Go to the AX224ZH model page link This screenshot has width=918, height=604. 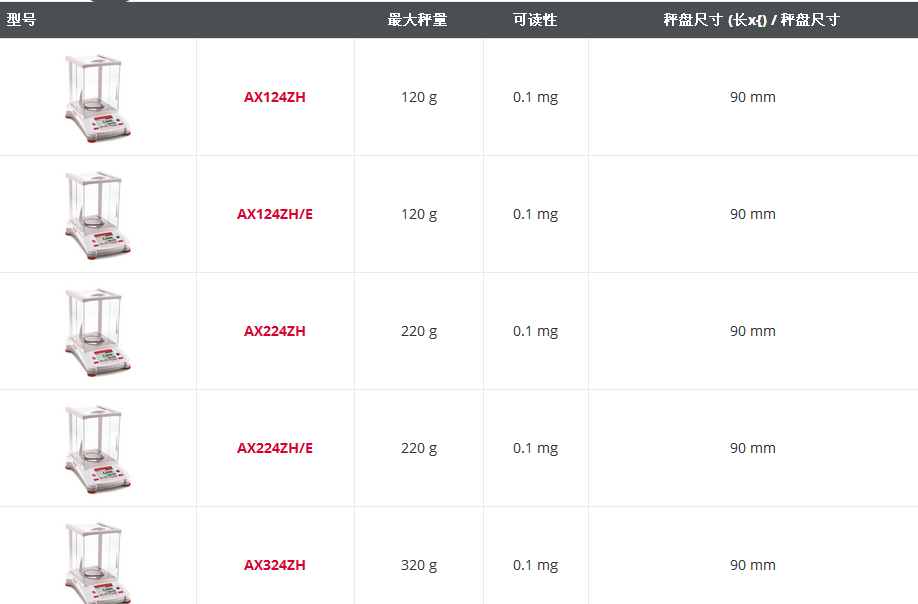[x=275, y=331]
